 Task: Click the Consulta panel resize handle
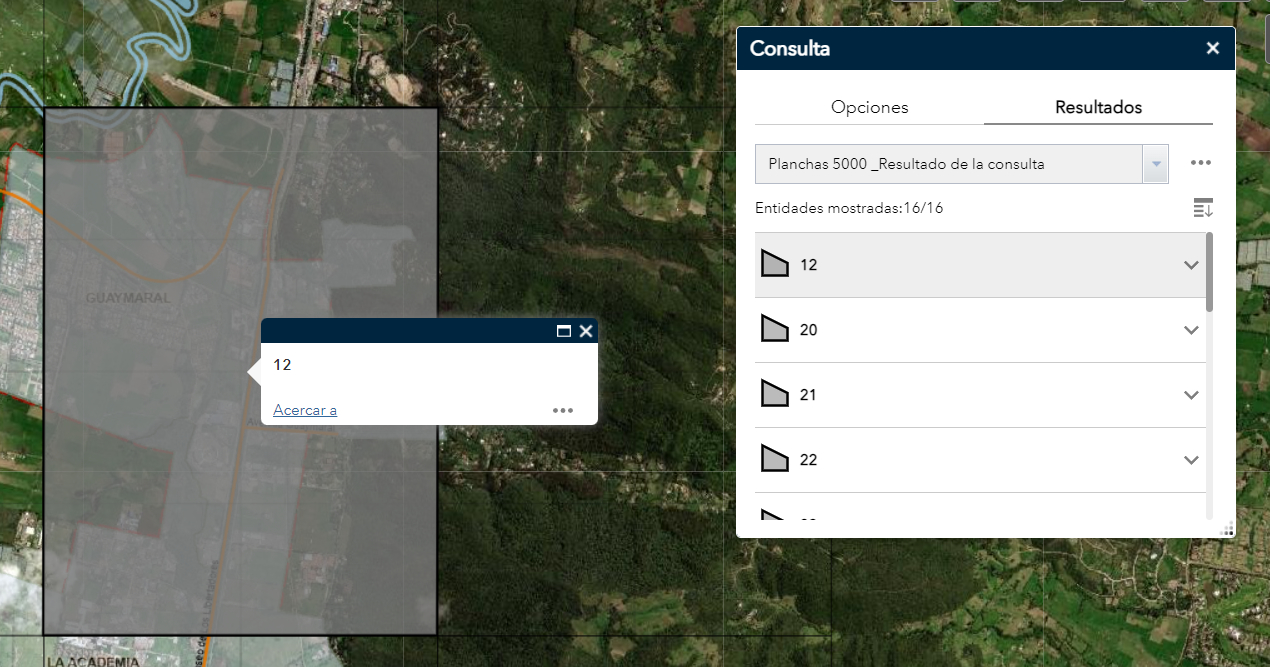point(1228,530)
